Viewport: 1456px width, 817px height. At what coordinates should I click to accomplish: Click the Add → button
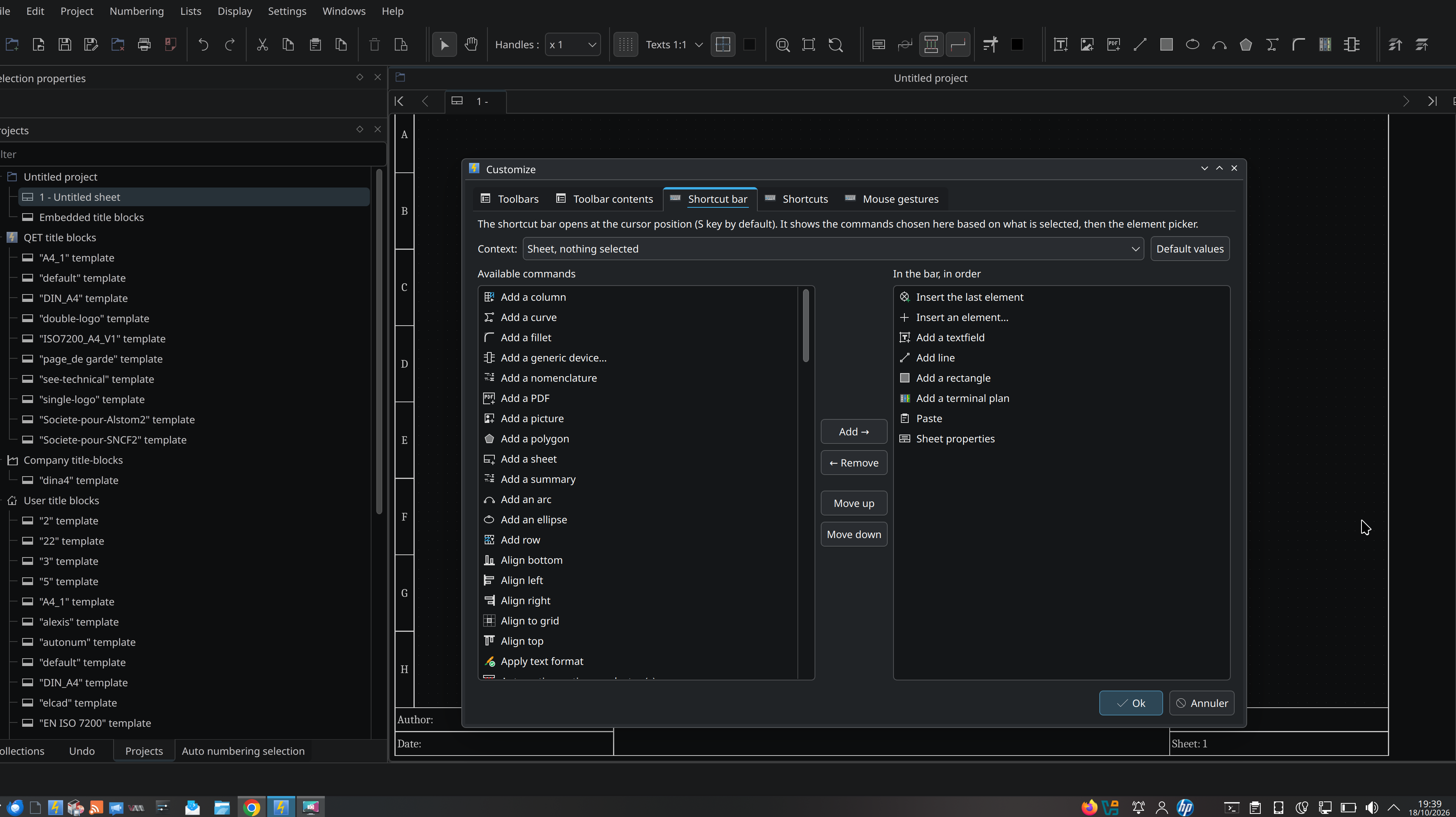point(853,431)
